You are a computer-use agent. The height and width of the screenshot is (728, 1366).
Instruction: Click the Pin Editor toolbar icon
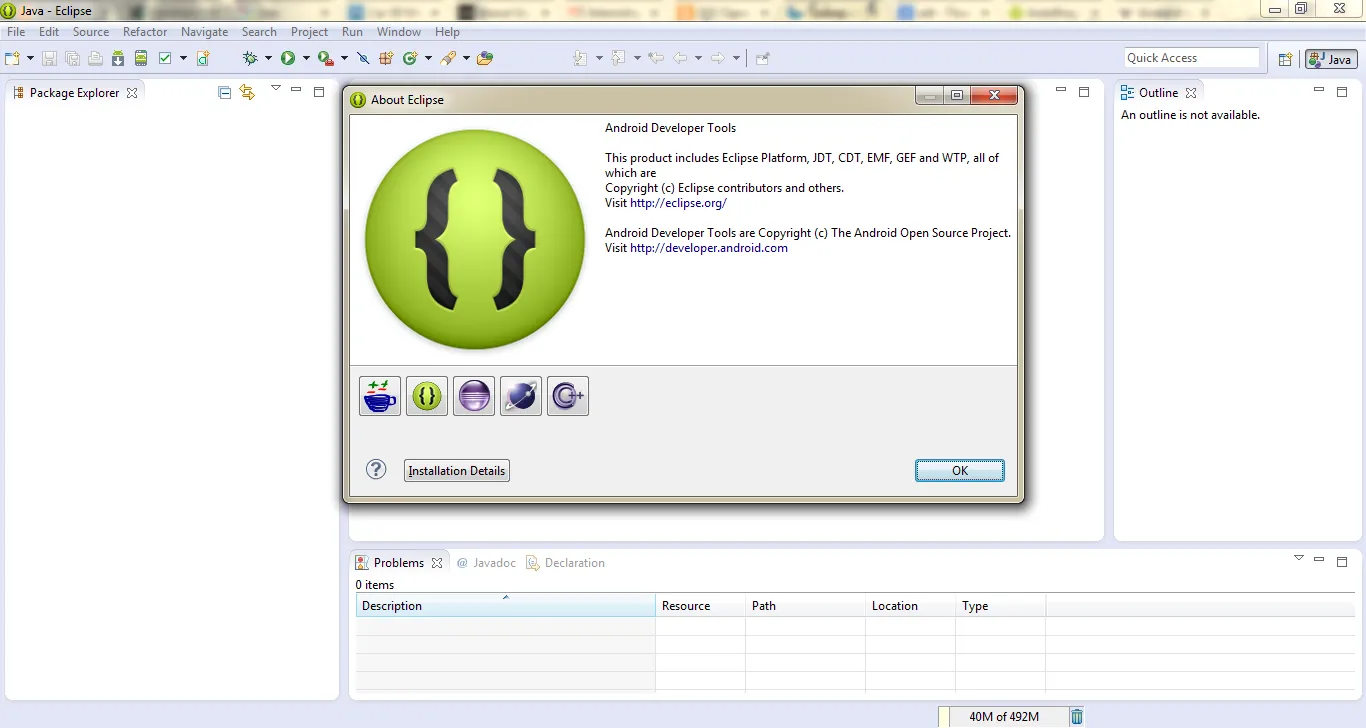763,58
